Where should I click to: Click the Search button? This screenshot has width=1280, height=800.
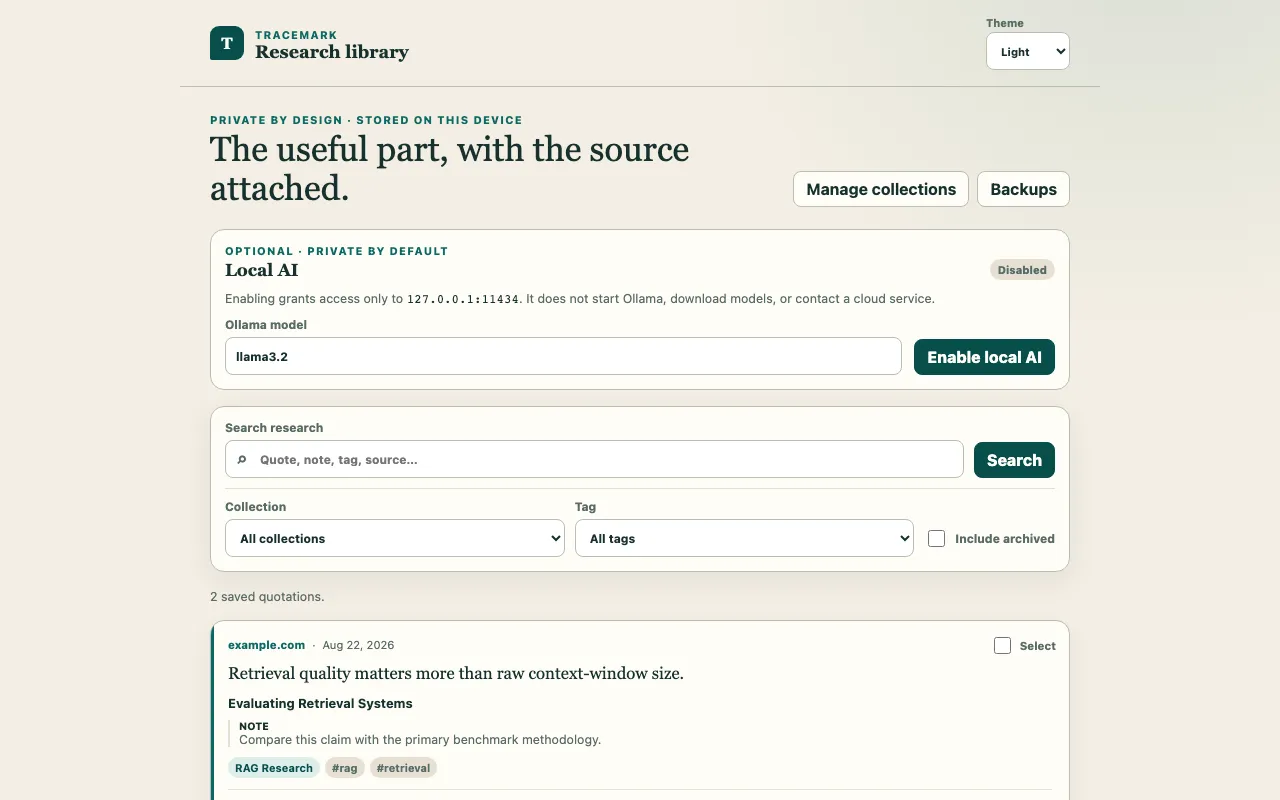(1014, 460)
